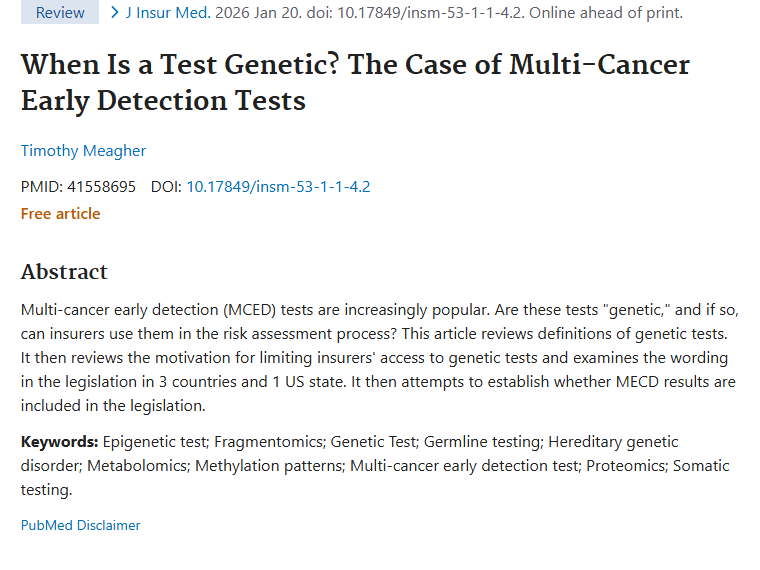Follow the DOI link 10.17849/insm-53-1-1-4.2 below the author
Viewport: 760px width, 570px height.
[x=278, y=186]
